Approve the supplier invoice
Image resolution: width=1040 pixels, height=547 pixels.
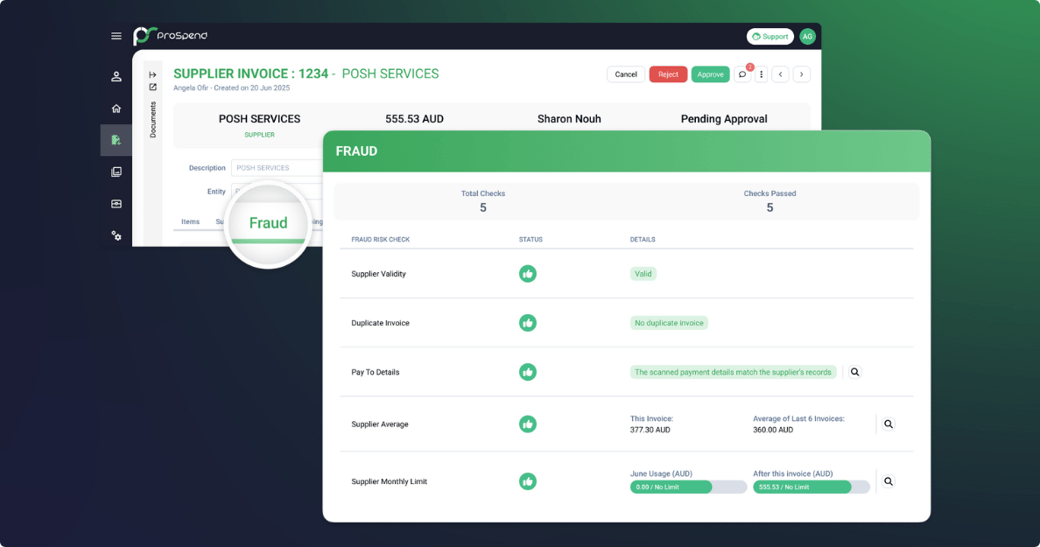pyautogui.click(x=710, y=74)
